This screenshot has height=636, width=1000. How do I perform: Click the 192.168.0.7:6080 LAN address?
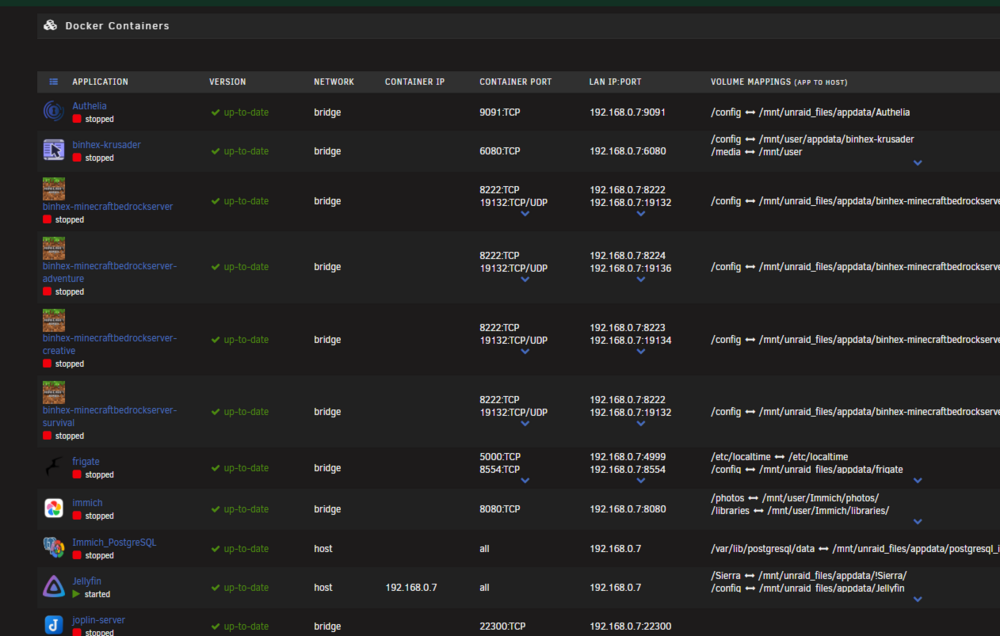(628, 151)
